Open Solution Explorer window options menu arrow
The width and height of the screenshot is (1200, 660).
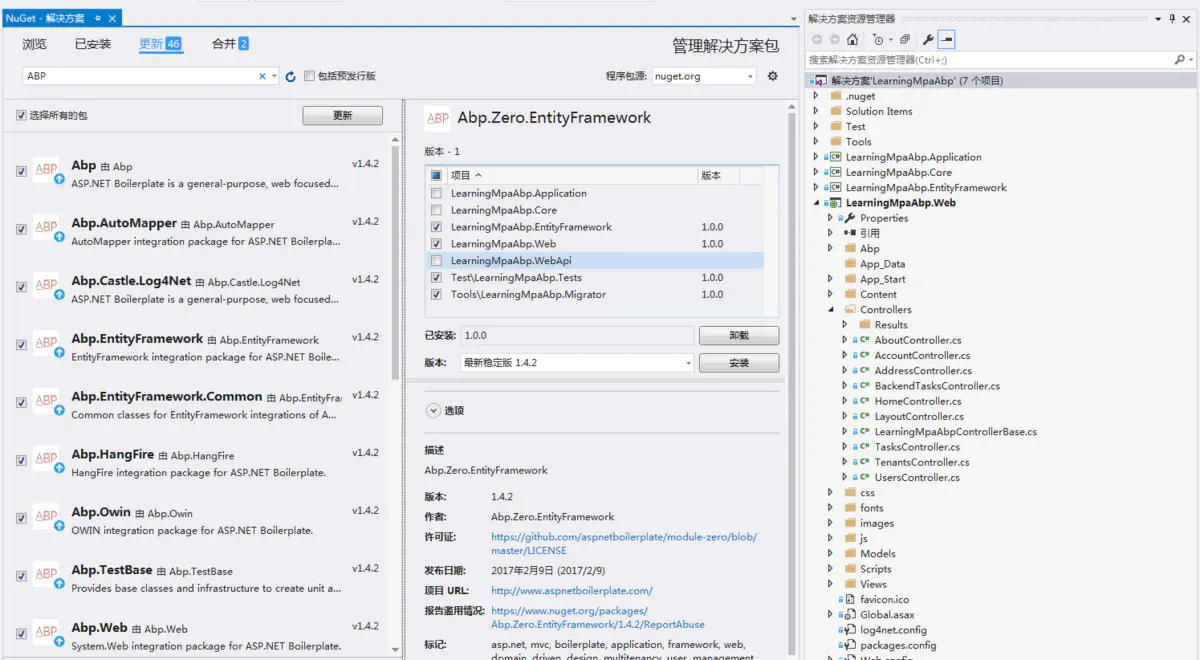tap(1158, 19)
